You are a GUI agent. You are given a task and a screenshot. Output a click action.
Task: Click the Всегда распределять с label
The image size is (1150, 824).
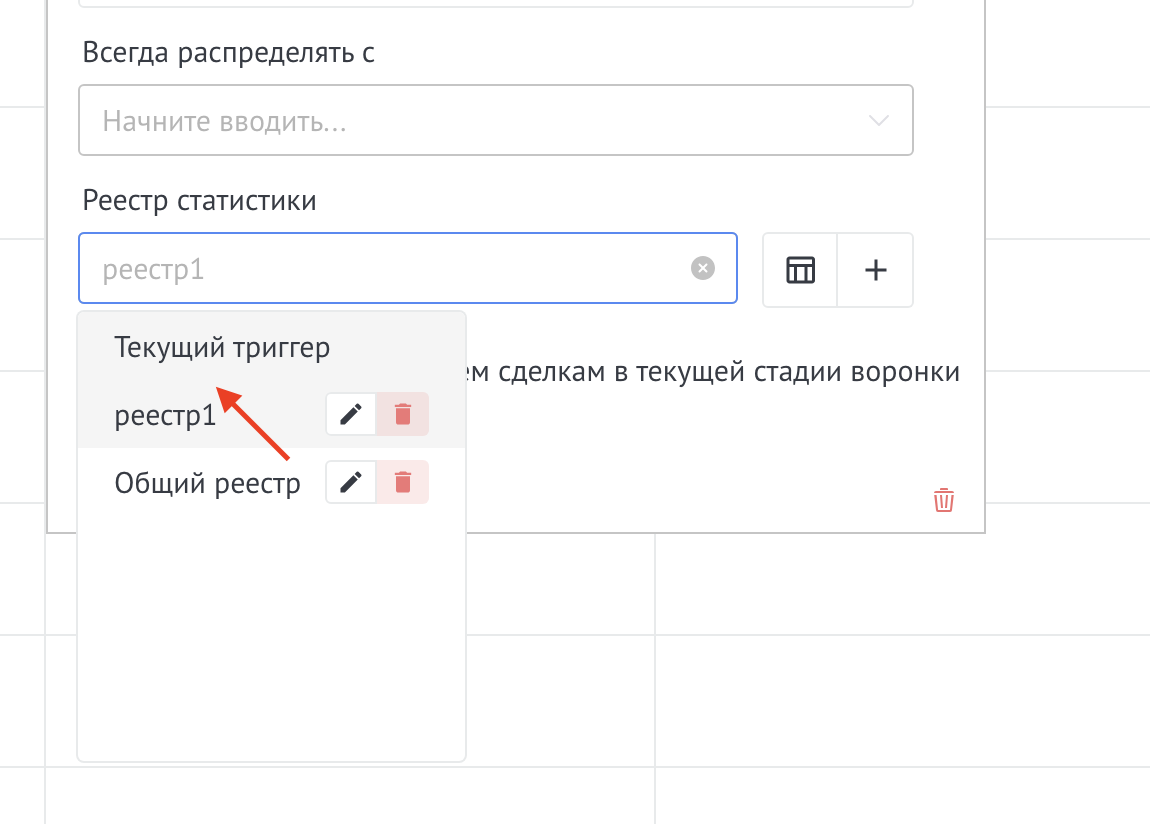pyautogui.click(x=228, y=53)
